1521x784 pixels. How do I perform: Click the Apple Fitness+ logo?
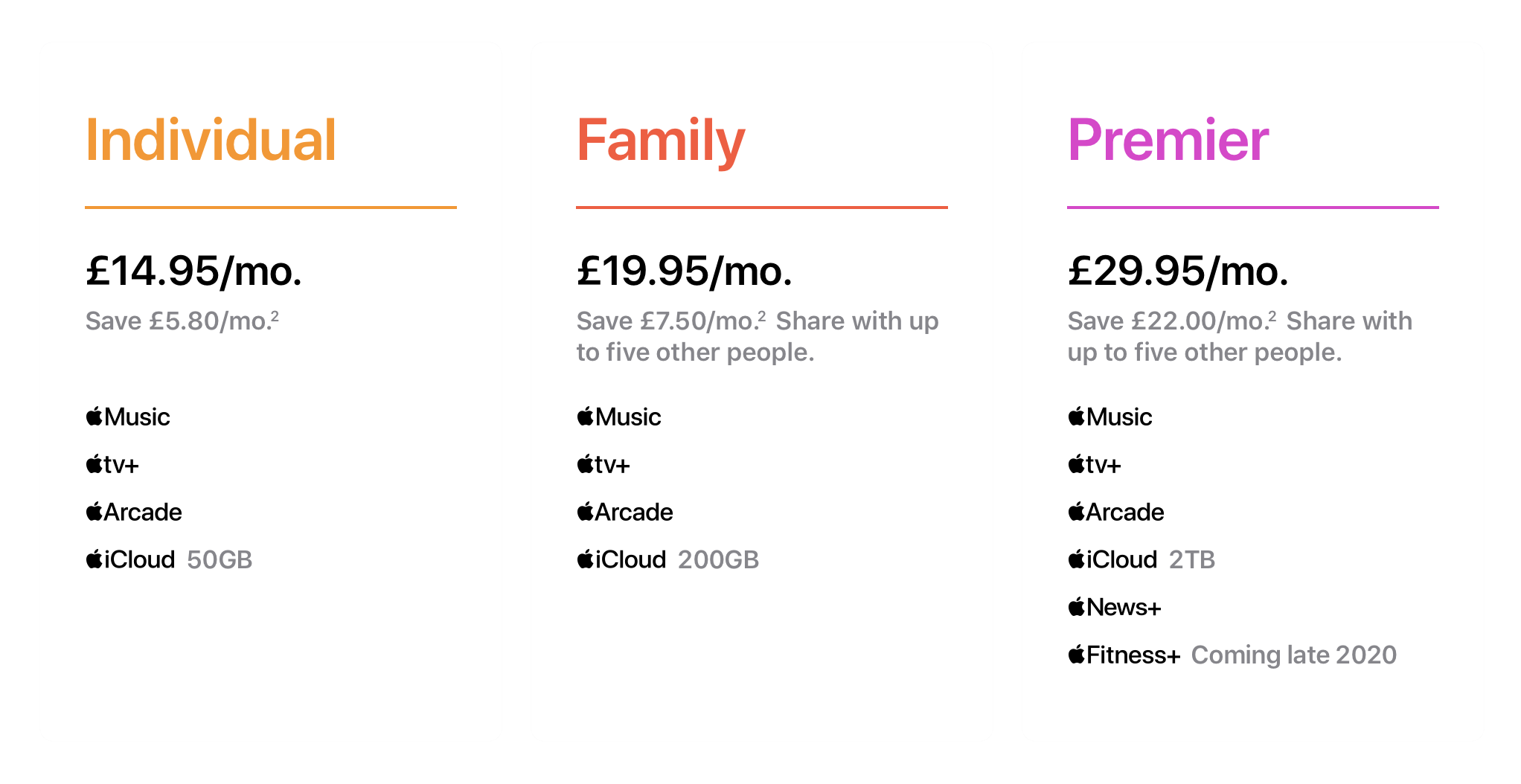[x=1124, y=655]
